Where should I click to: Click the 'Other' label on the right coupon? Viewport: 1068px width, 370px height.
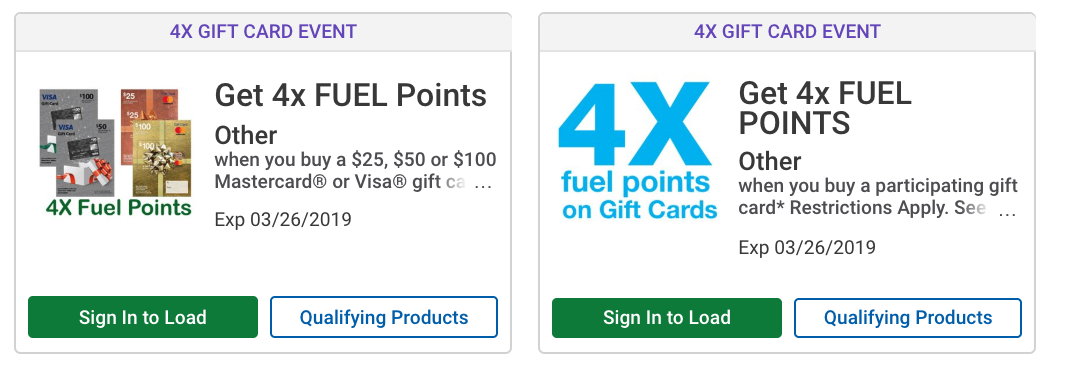point(770,161)
